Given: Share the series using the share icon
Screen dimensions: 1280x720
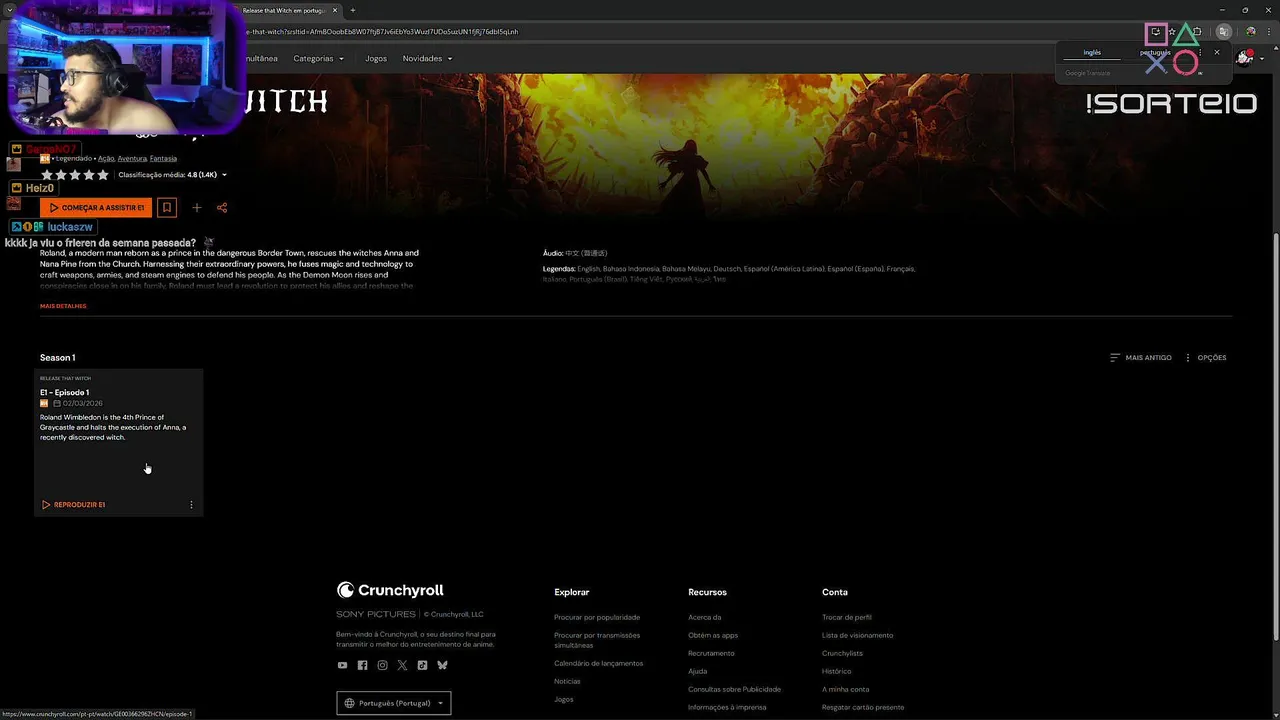Looking at the screenshot, I should pyautogui.click(x=222, y=208).
